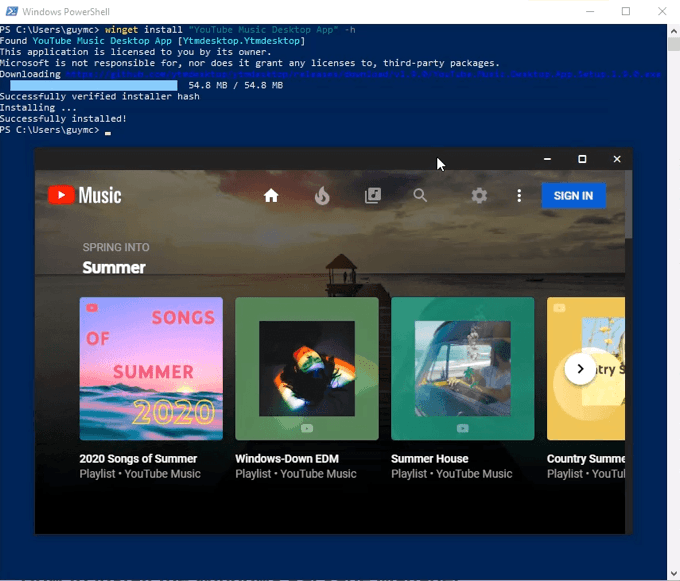
Task: Click the YouTube Music logo
Action: 84,196
